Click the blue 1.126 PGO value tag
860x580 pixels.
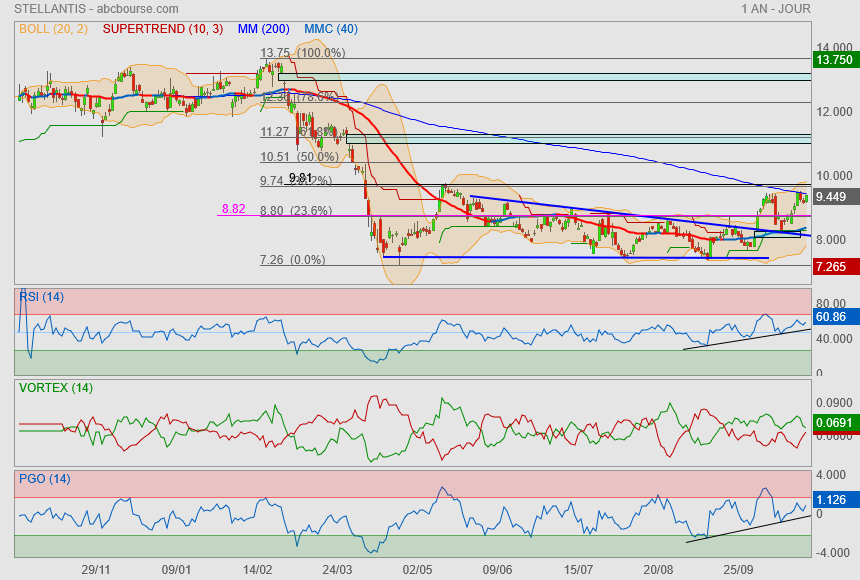[x=833, y=498]
